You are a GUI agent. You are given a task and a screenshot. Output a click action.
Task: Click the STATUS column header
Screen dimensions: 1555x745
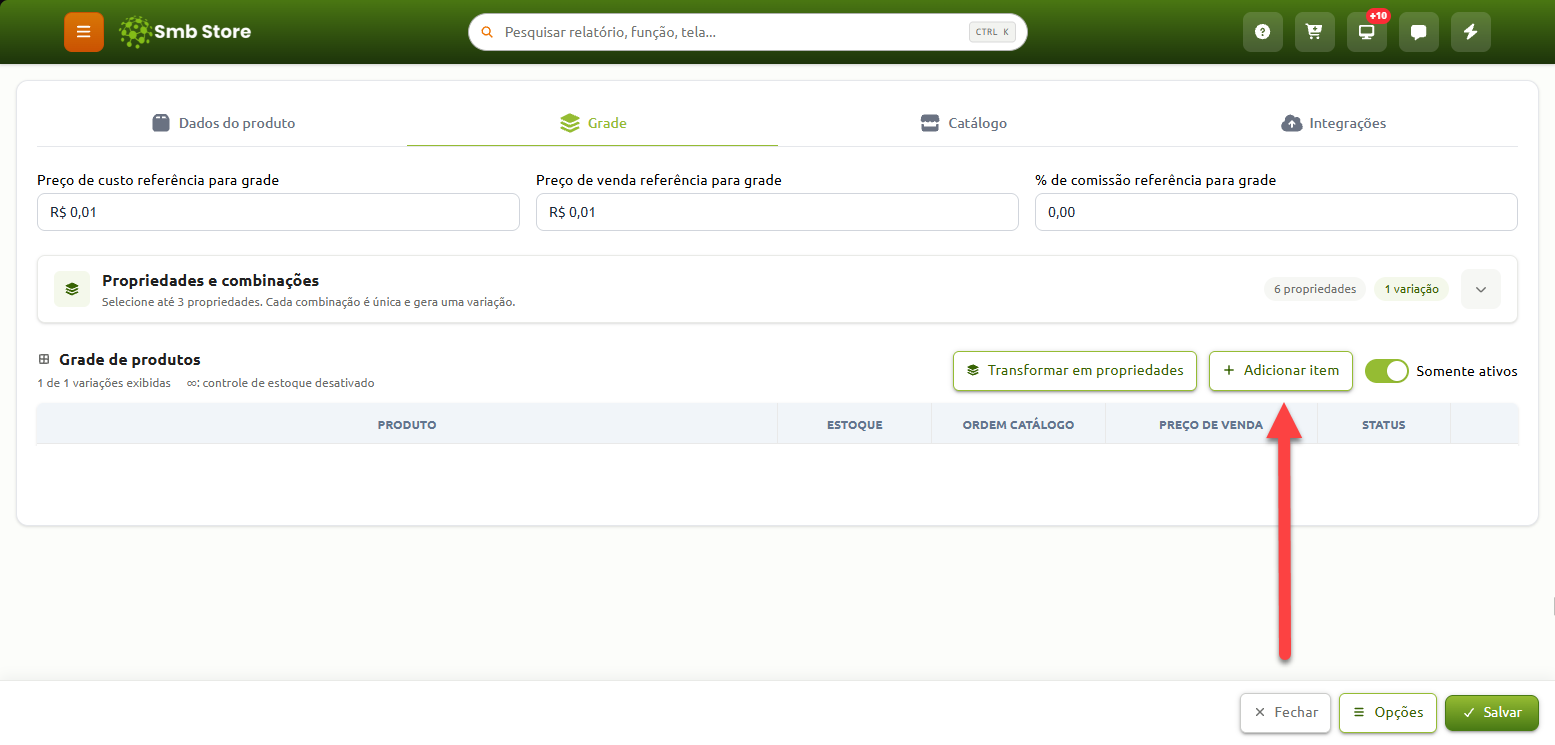[x=1384, y=425]
